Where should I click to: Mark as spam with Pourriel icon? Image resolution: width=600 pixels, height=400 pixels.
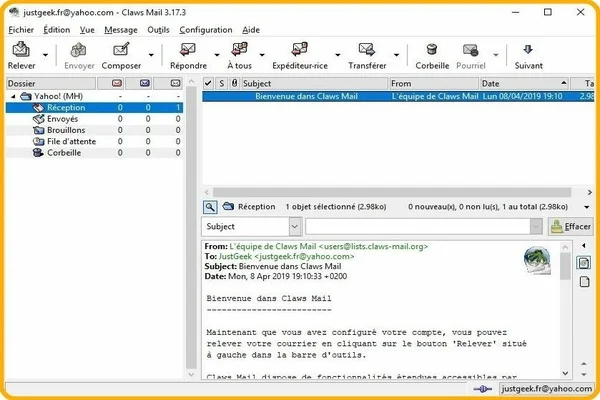click(x=470, y=50)
